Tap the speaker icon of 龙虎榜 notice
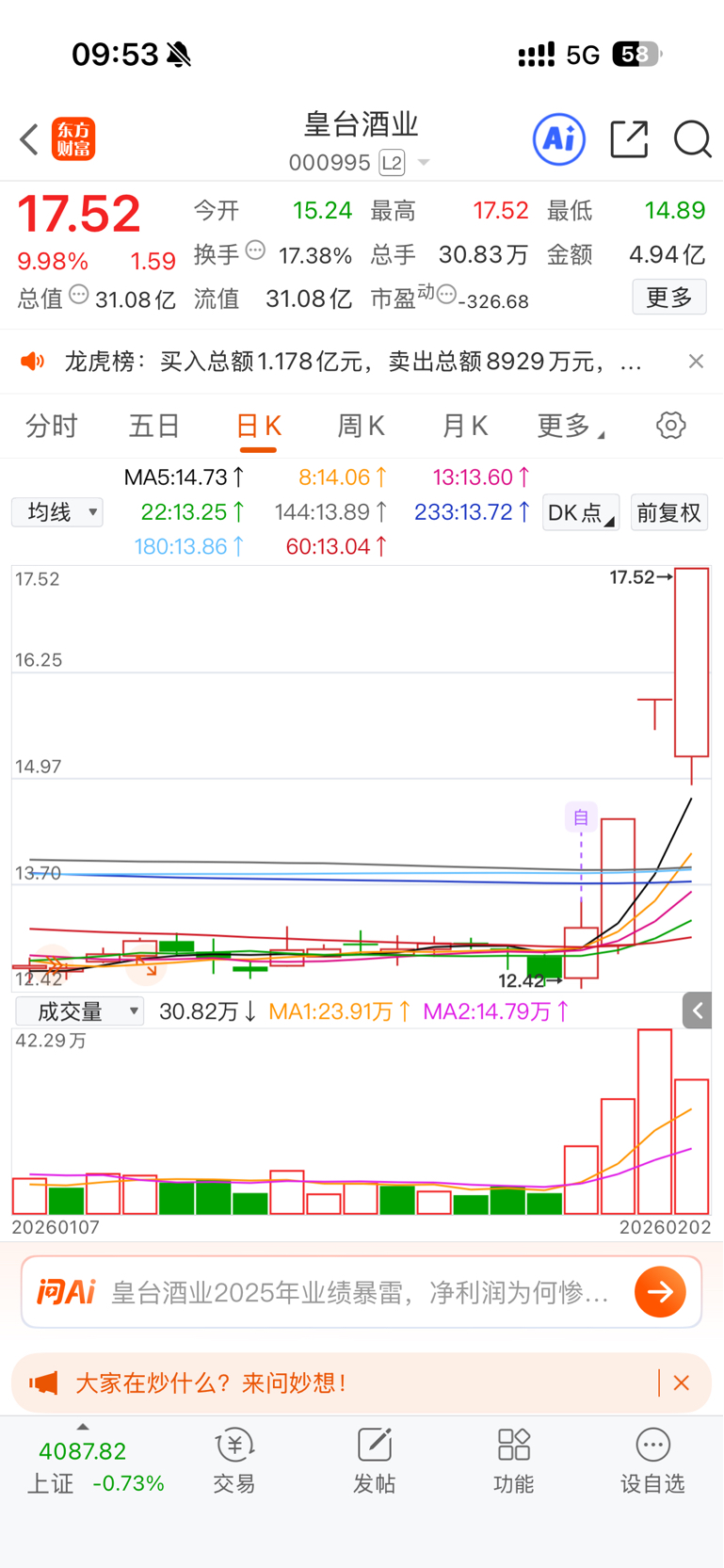This screenshot has height=1568, width=724. tap(33, 362)
